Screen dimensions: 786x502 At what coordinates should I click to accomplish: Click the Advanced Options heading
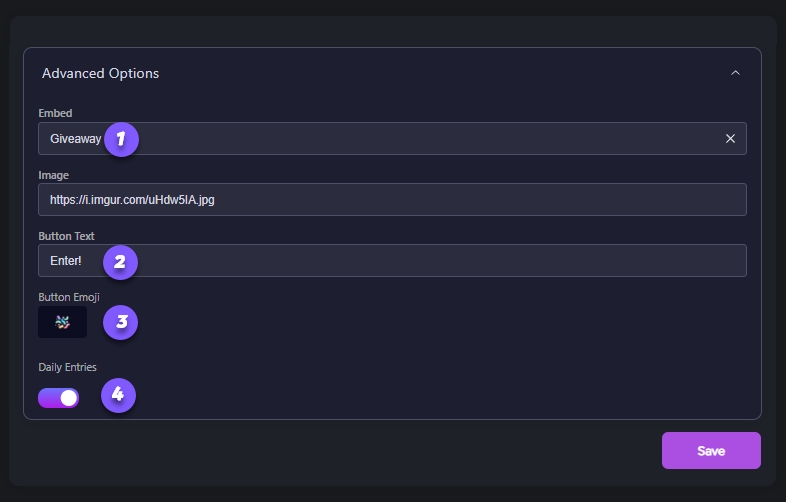(100, 73)
